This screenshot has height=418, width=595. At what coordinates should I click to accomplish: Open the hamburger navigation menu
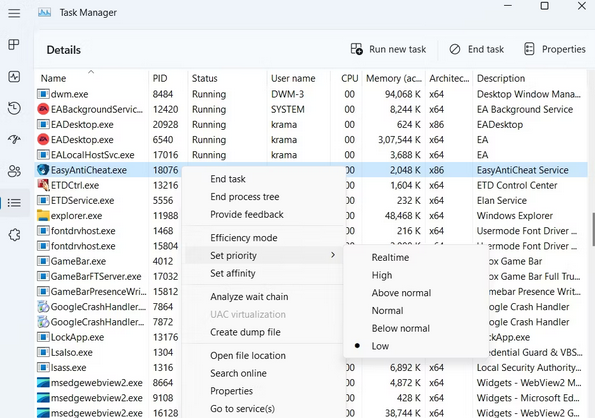point(14,14)
